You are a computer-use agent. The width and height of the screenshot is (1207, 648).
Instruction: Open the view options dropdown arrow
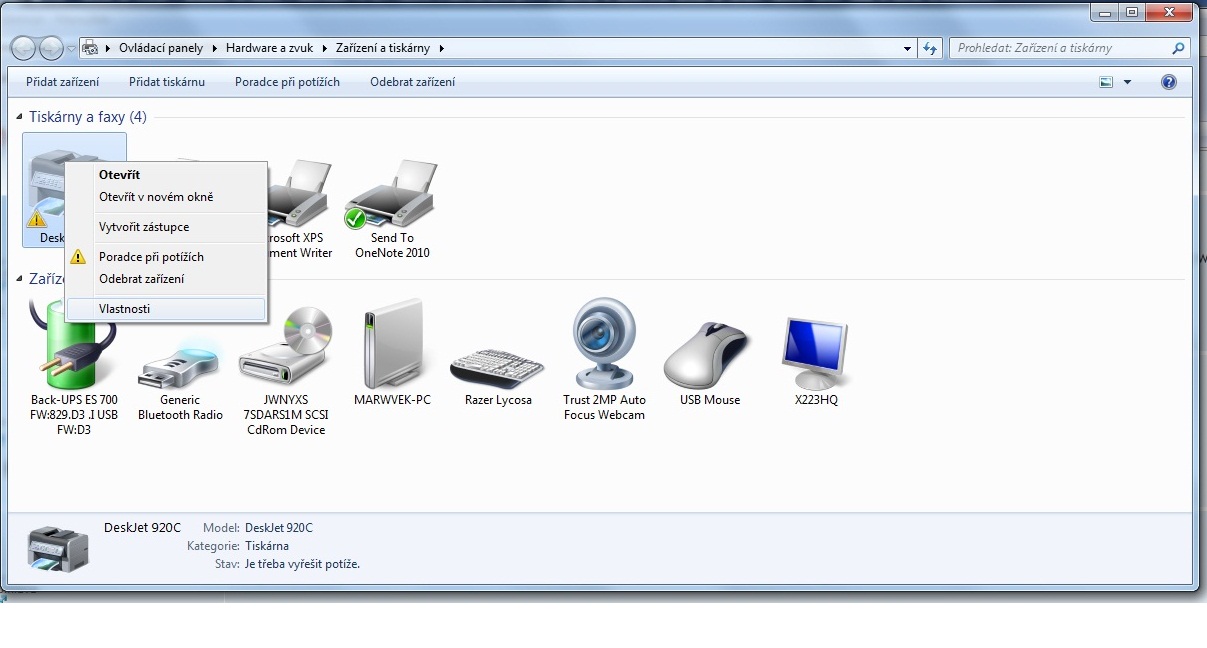[1128, 82]
